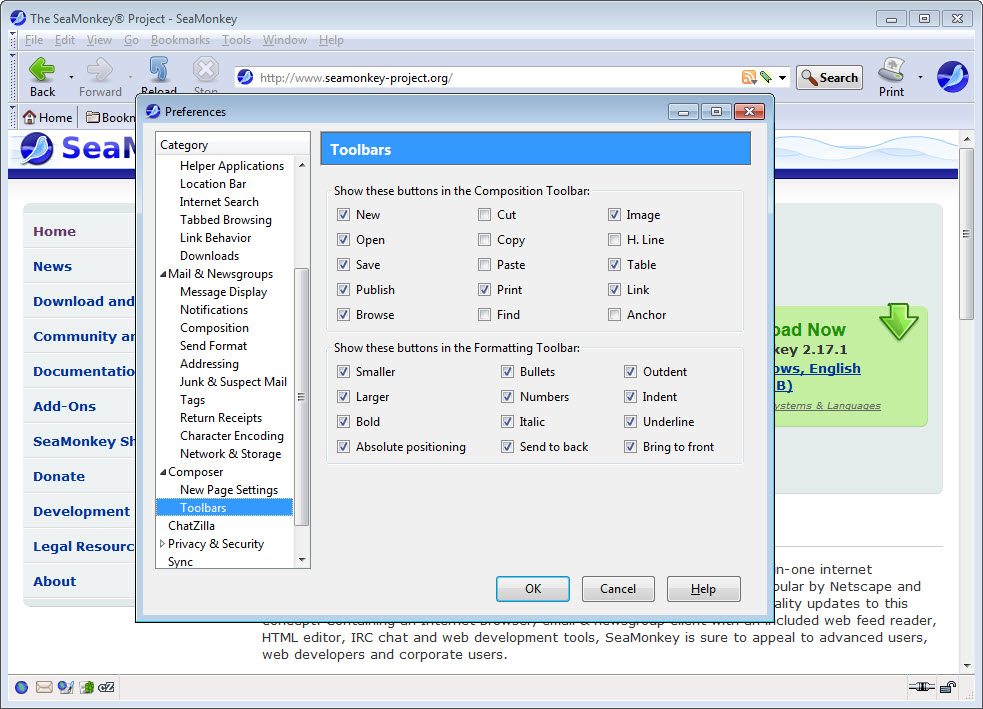Open the Donate link on the web page

click(59, 476)
